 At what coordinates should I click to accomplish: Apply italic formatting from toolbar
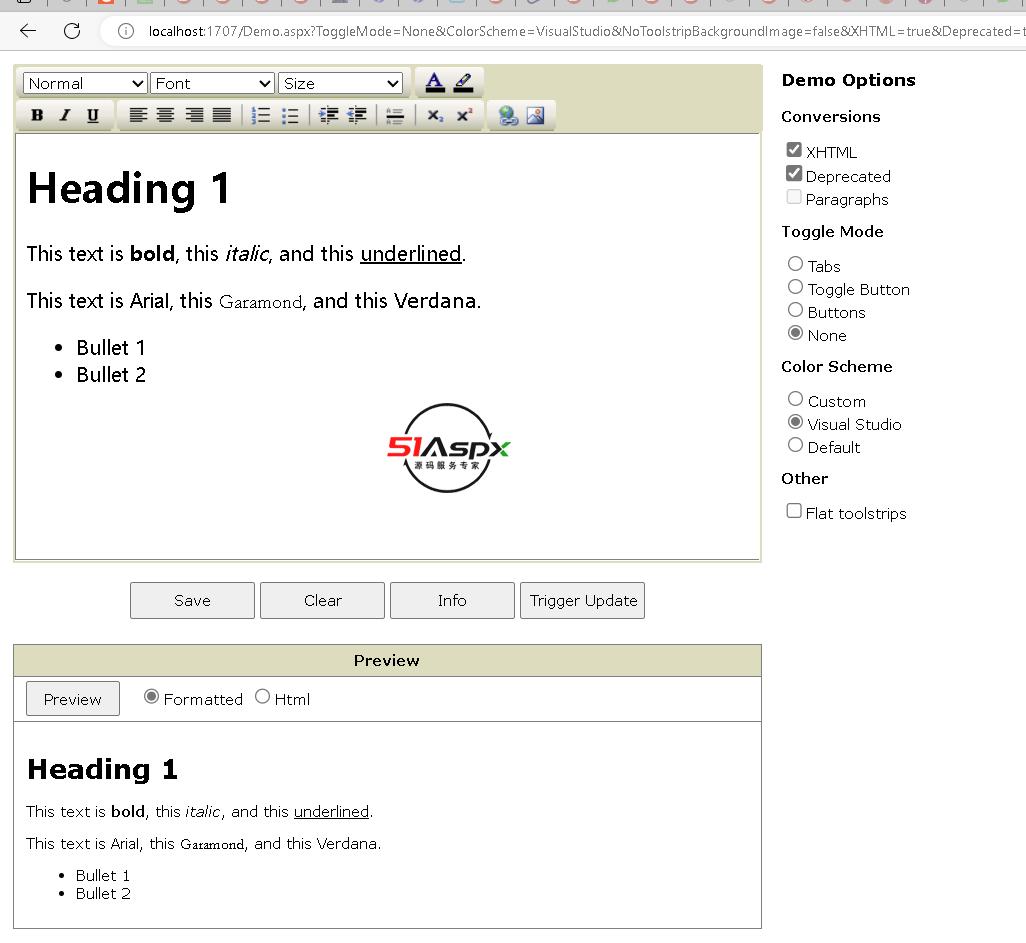tap(65, 115)
